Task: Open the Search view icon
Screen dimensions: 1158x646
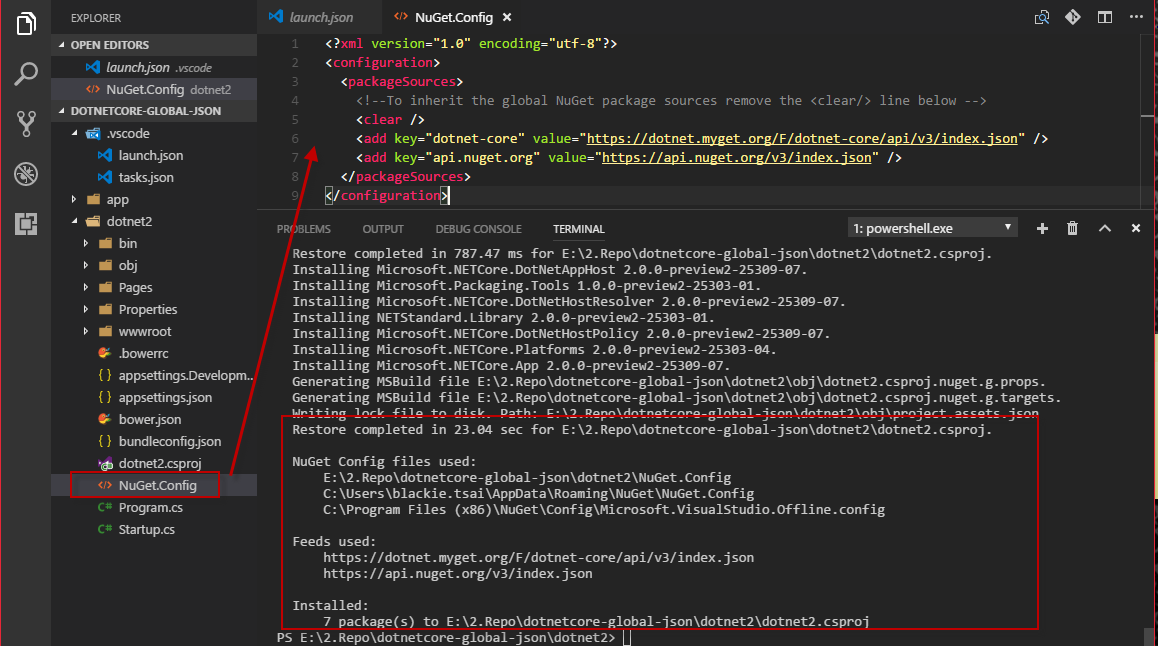Action: [26, 74]
